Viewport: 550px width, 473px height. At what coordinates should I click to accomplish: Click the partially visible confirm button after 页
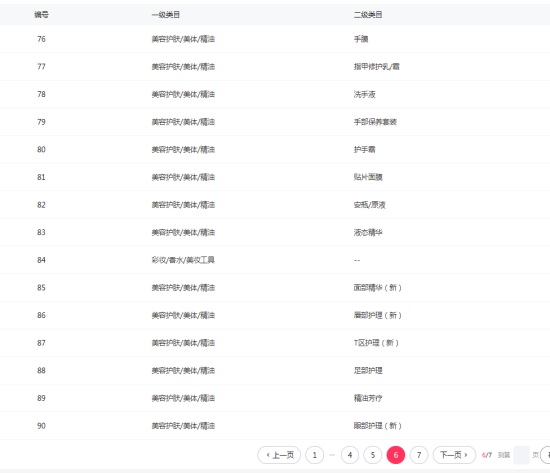coord(545,455)
